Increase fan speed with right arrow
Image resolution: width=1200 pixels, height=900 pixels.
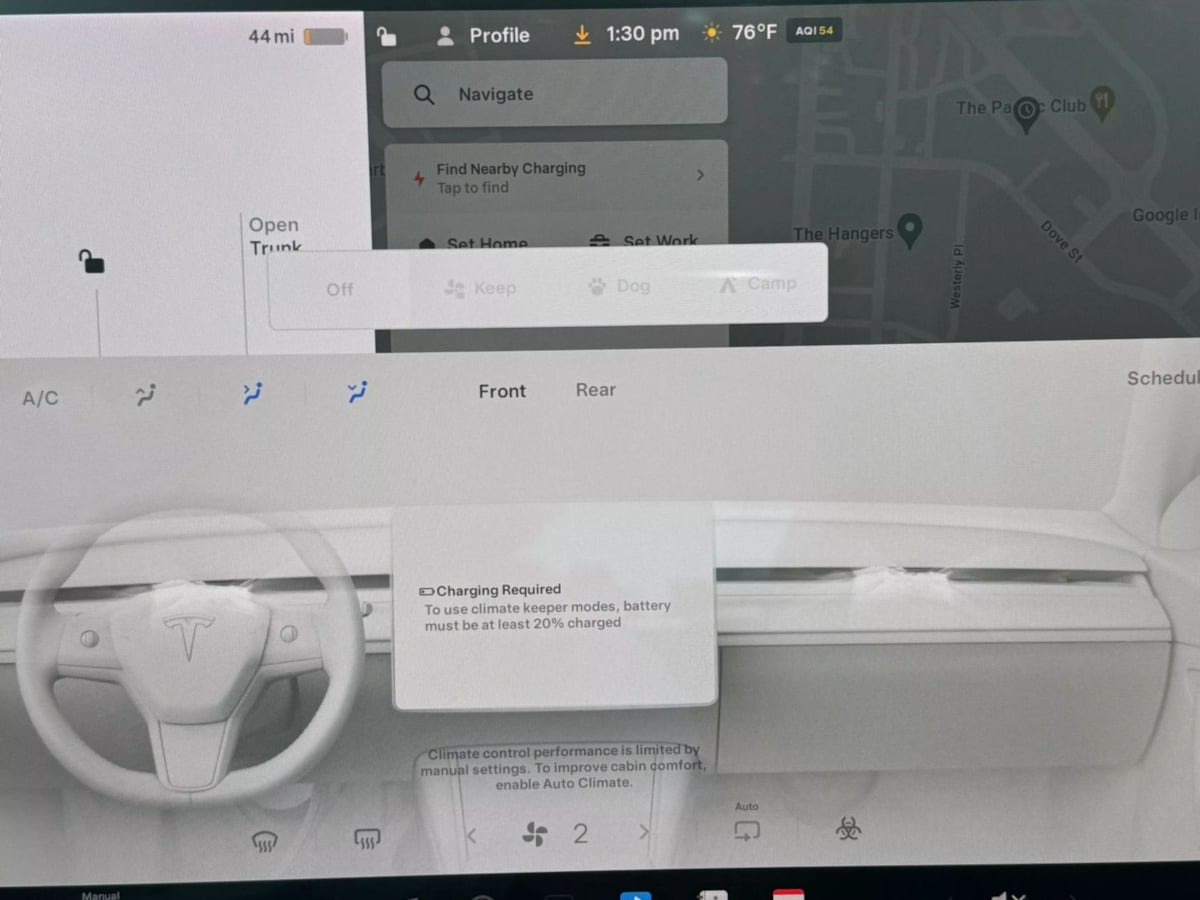644,833
